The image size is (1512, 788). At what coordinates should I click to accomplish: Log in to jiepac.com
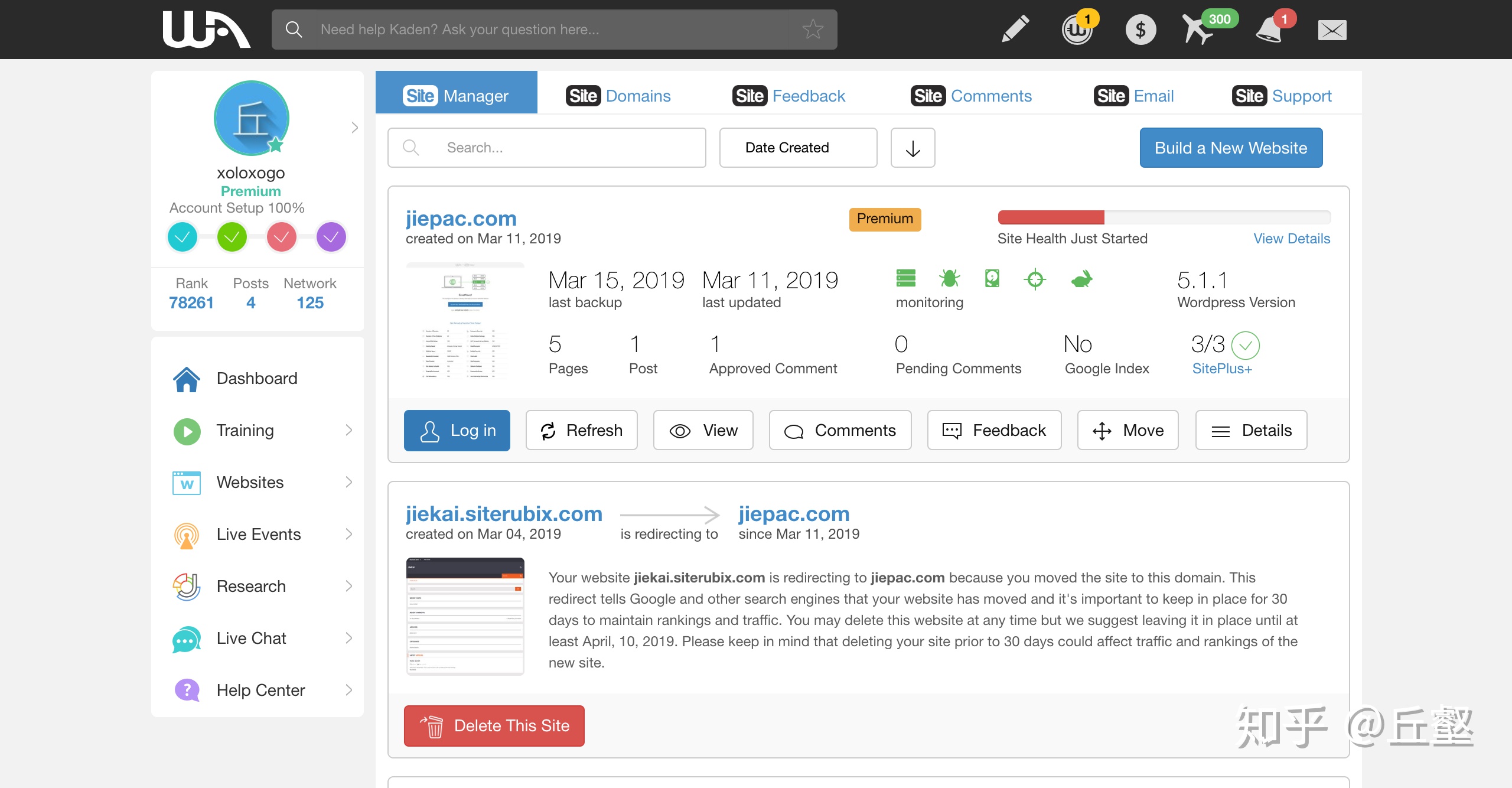[457, 431]
